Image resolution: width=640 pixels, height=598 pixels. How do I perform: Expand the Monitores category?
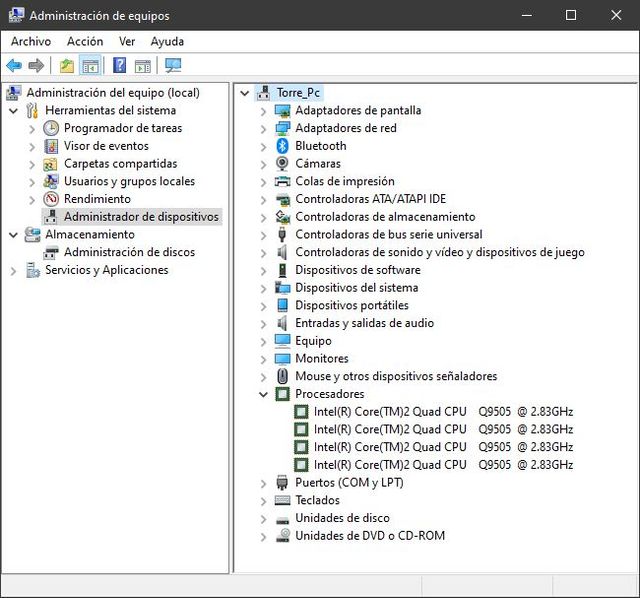pos(263,359)
